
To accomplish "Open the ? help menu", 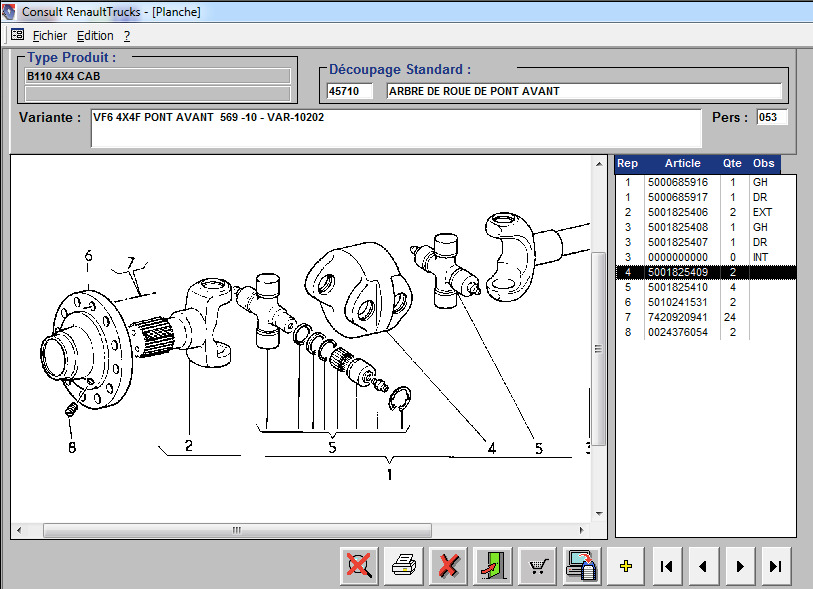I will [127, 35].
